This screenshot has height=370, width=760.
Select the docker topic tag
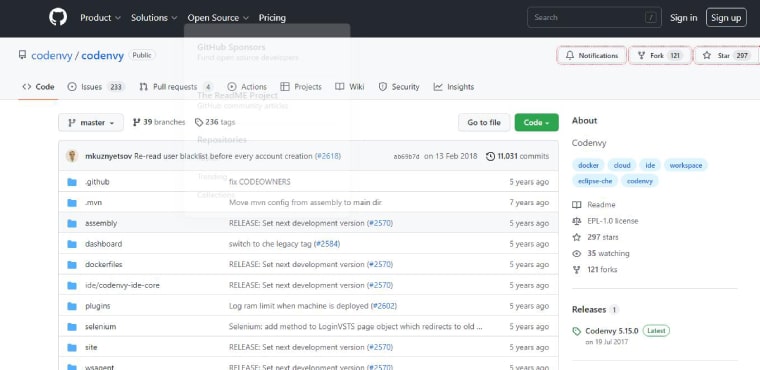pyautogui.click(x=588, y=165)
